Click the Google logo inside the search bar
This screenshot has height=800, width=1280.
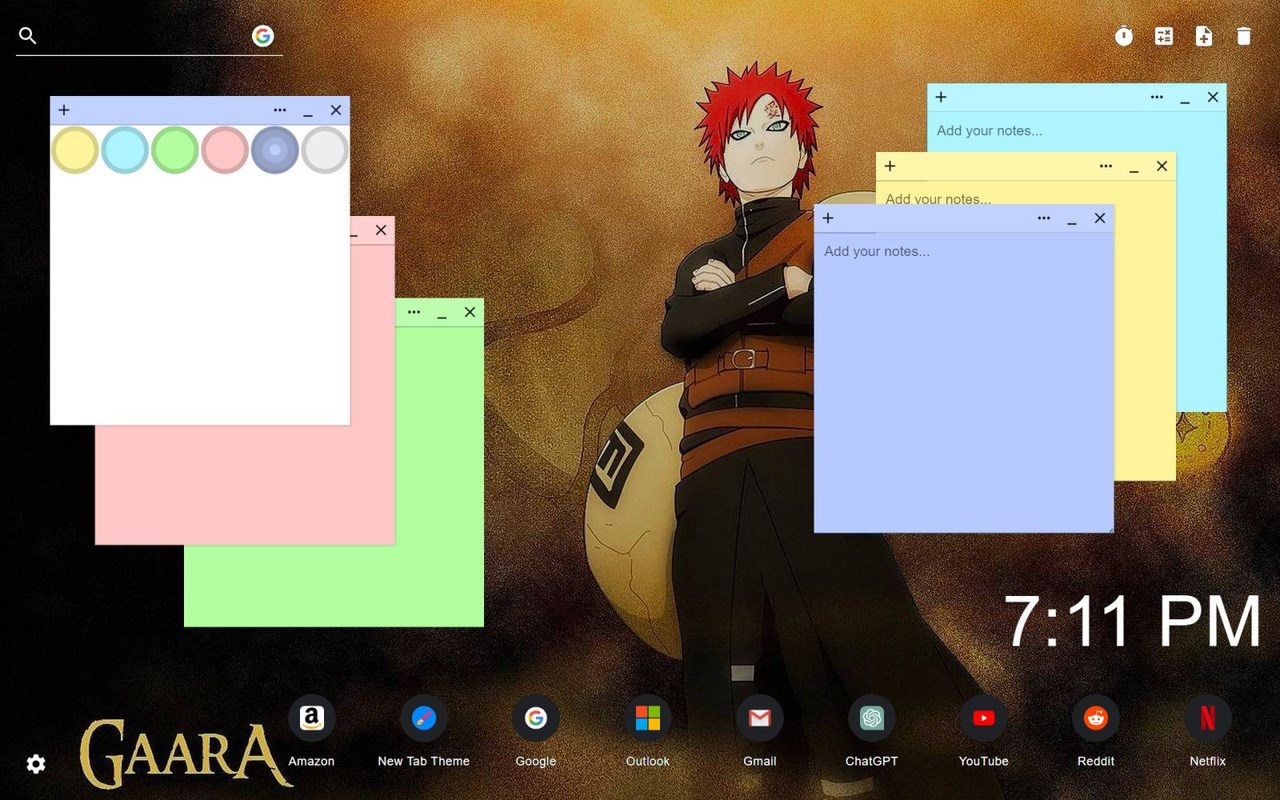tap(263, 36)
